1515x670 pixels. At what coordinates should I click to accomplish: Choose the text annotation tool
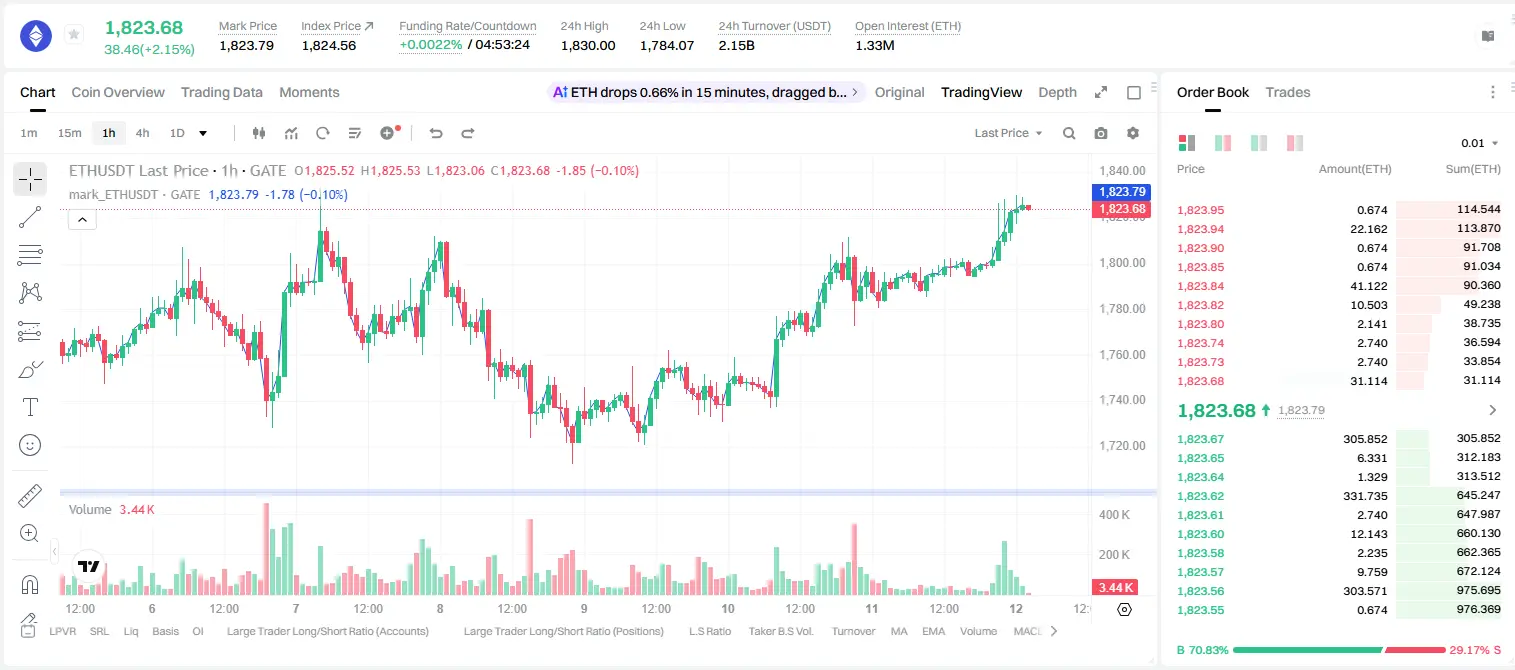coord(30,407)
